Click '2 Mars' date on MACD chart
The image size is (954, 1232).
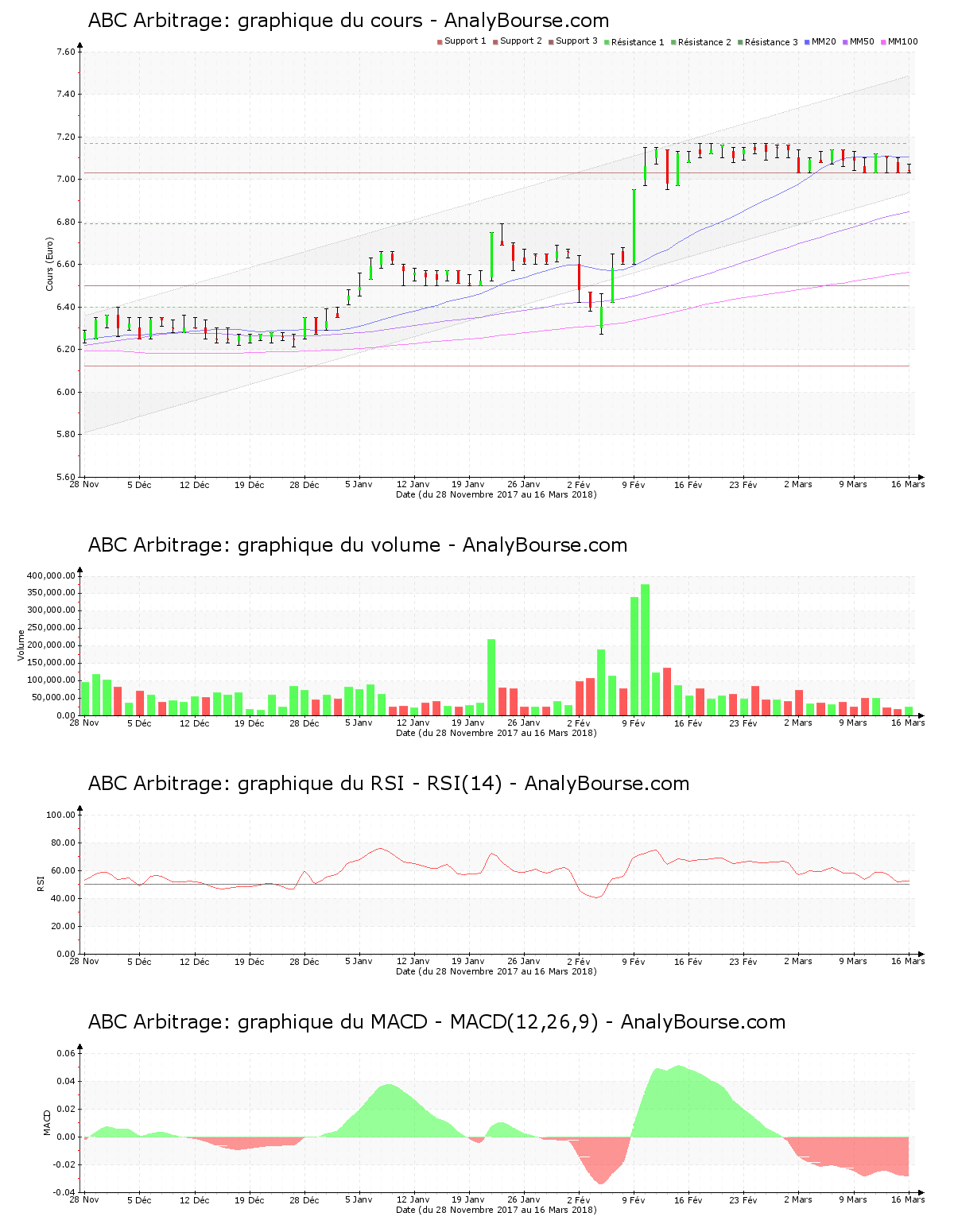(798, 1200)
